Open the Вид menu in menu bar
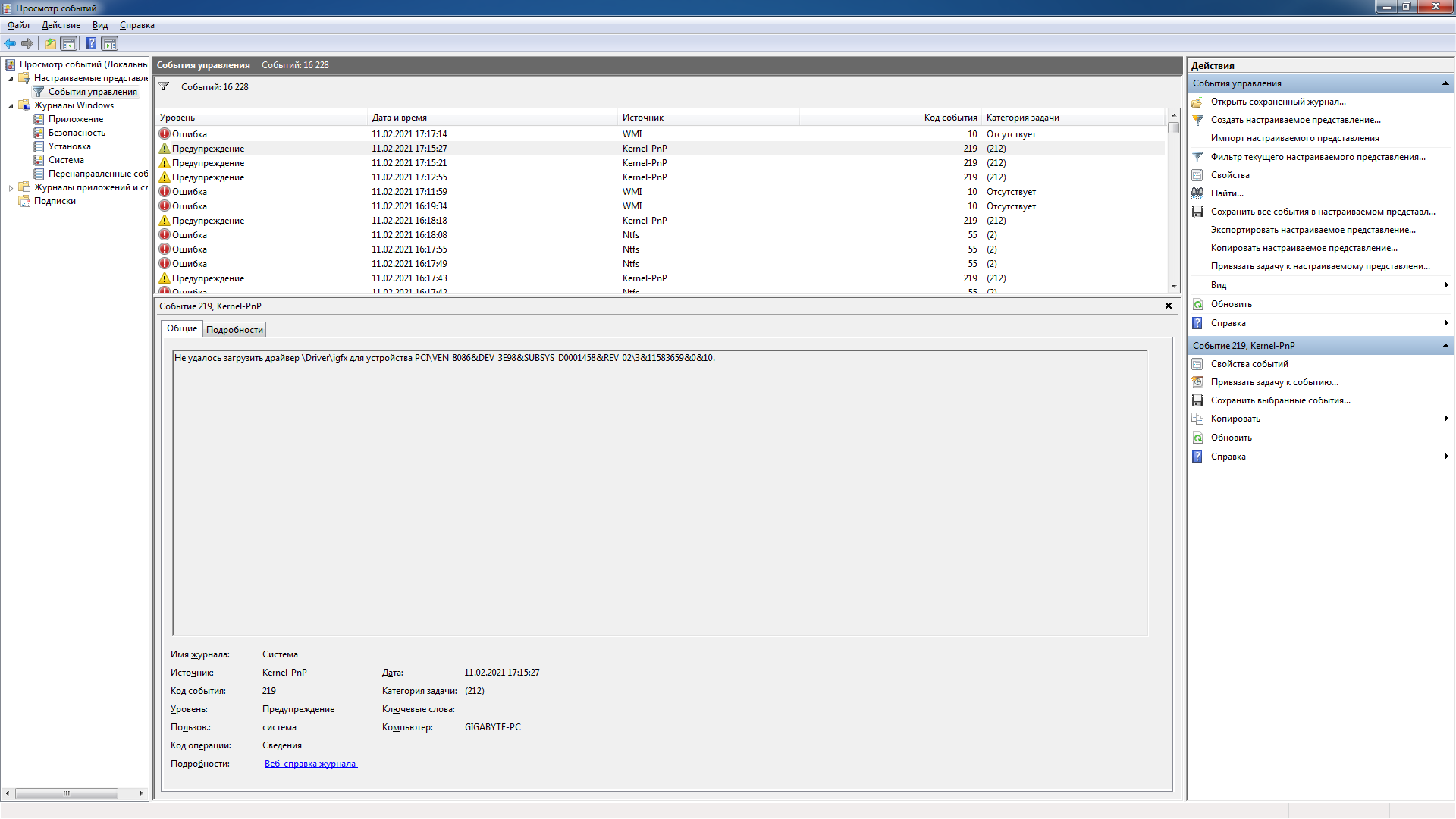This screenshot has height=819, width=1456. 100,25
